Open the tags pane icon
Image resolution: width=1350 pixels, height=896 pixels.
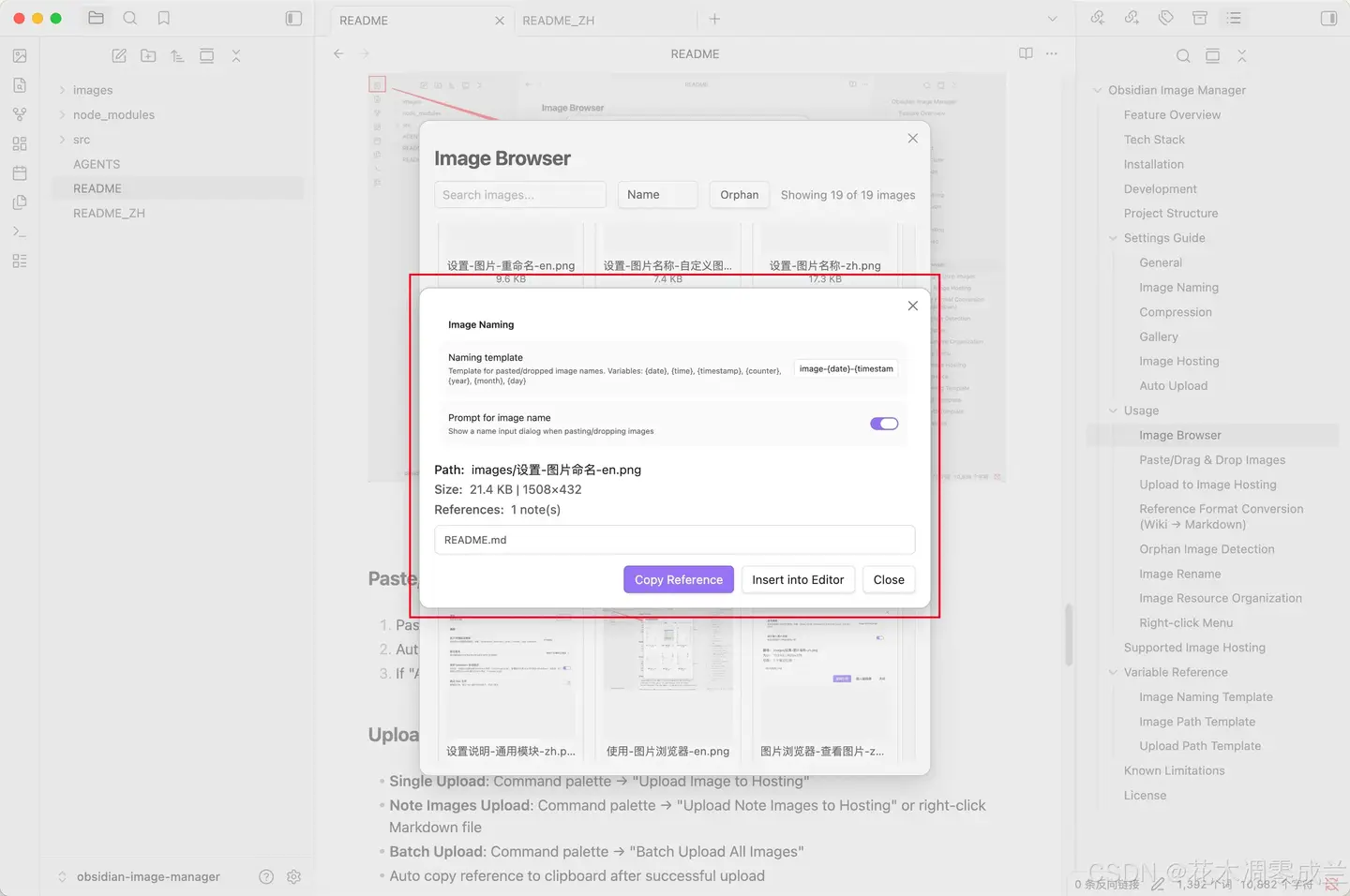pyautogui.click(x=1166, y=18)
